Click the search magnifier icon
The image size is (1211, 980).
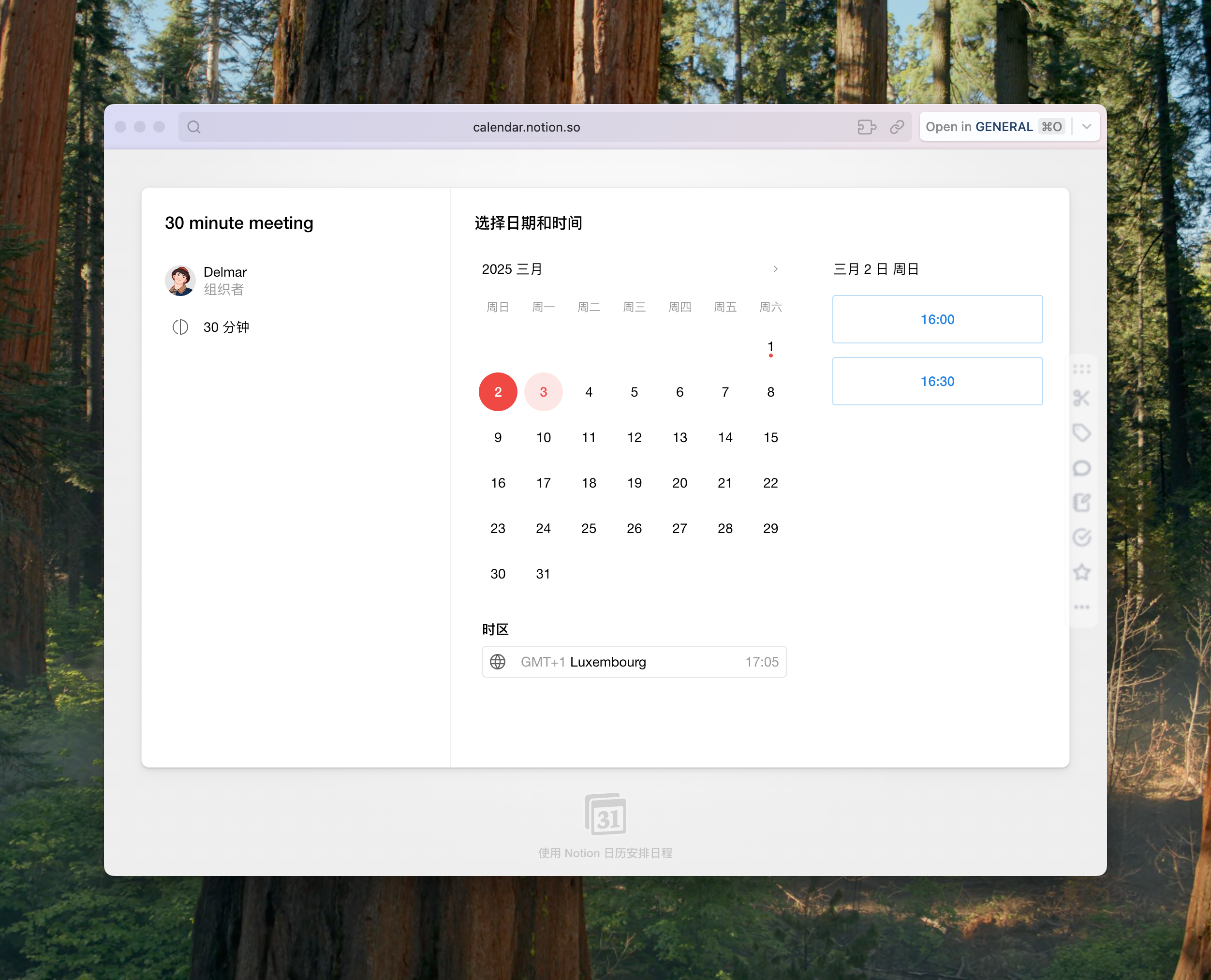click(x=193, y=127)
